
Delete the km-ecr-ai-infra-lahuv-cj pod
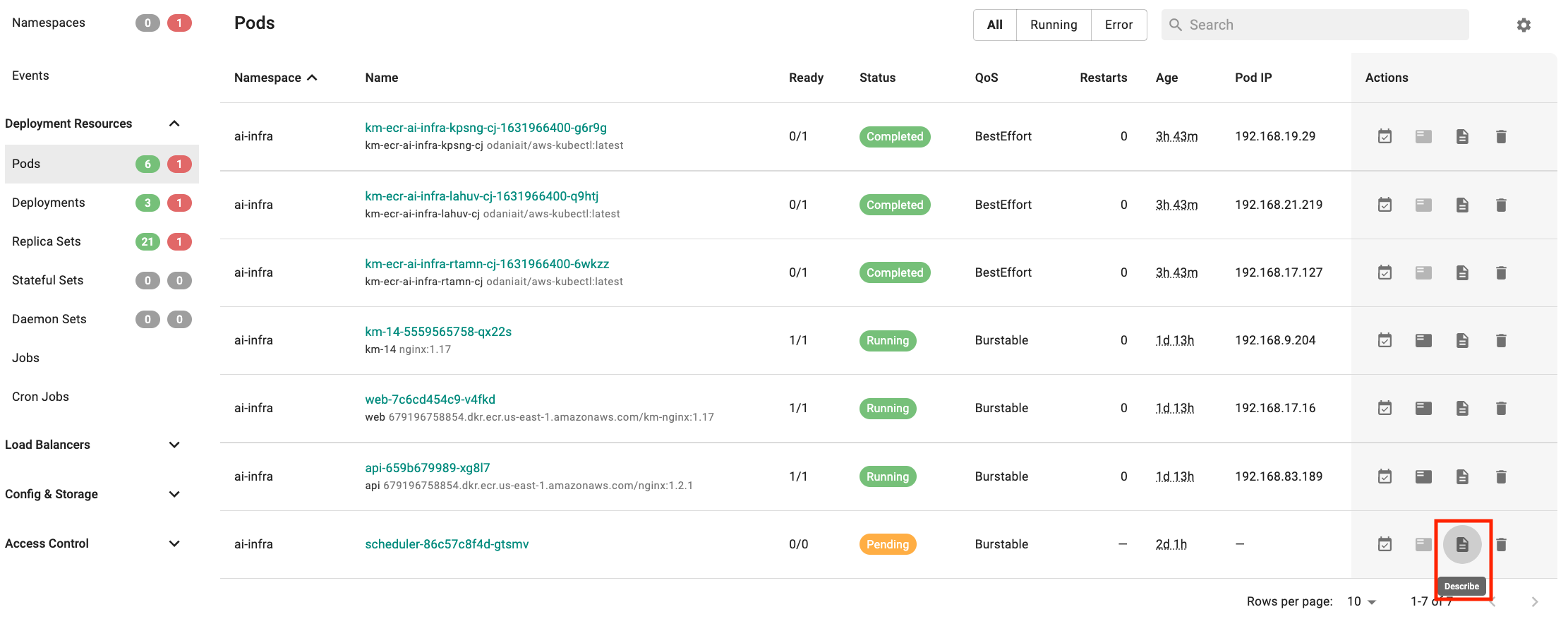point(1501,205)
